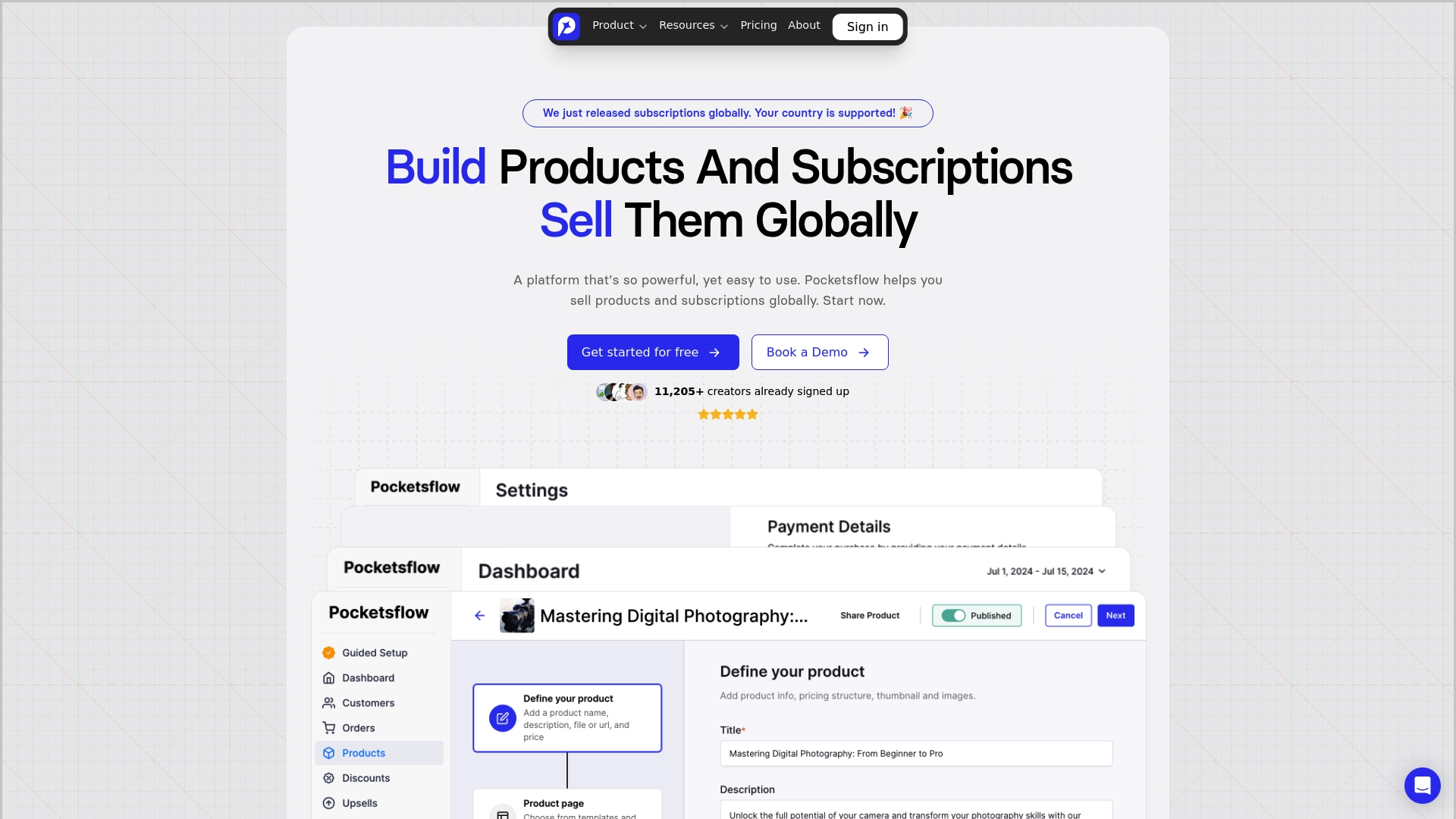1456x819 pixels.
Task: Expand the Product navigation dropdown
Action: click(619, 25)
